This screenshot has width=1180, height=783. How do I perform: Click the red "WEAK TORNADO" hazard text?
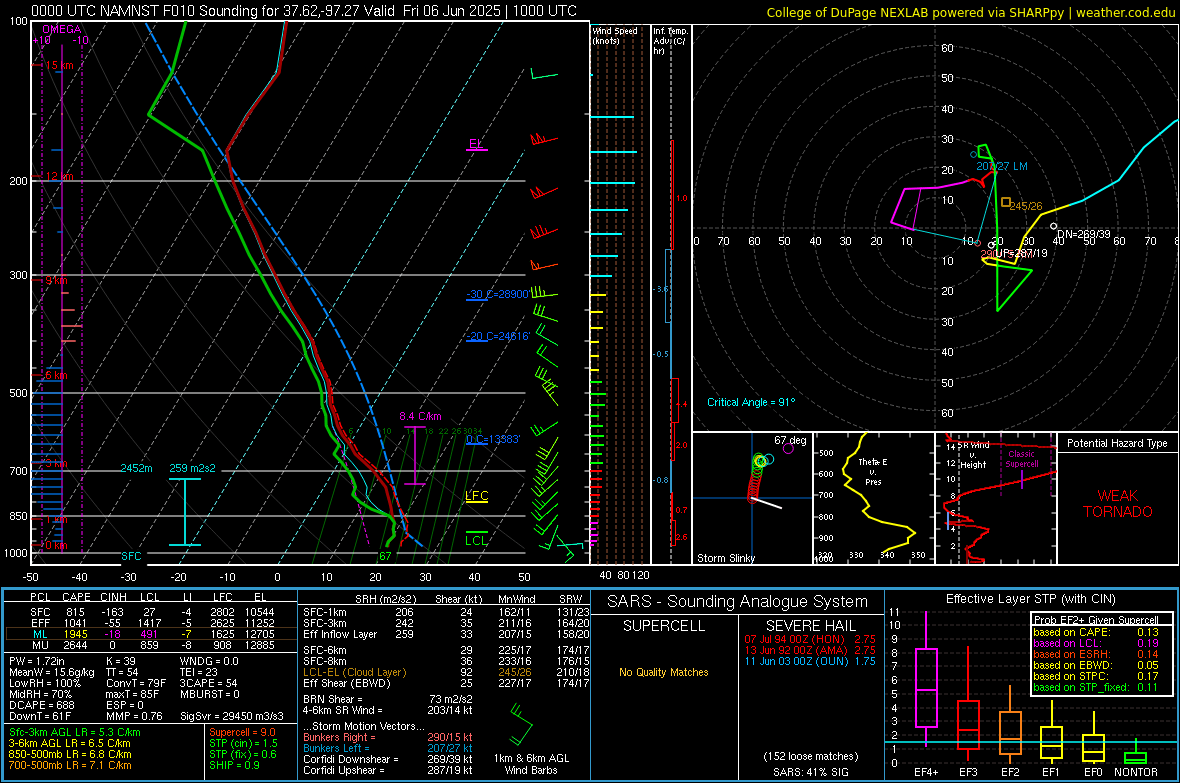[1118, 504]
